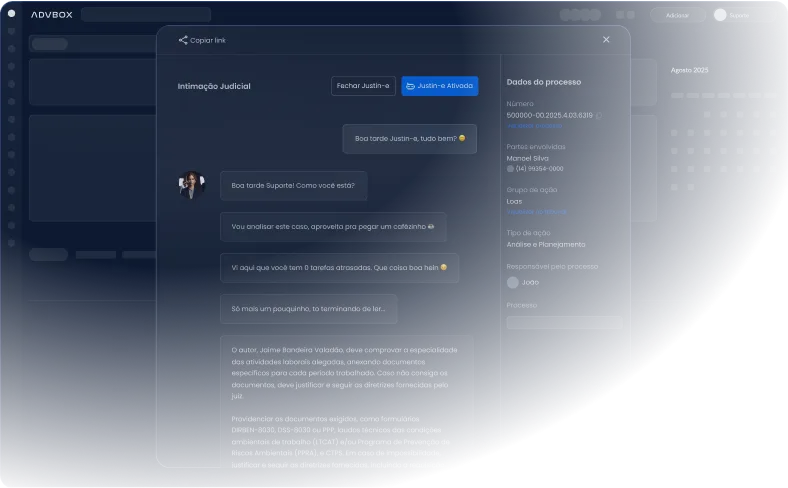
Task: Click the Justin-e assistant avatar
Action: pyautogui.click(x=192, y=184)
